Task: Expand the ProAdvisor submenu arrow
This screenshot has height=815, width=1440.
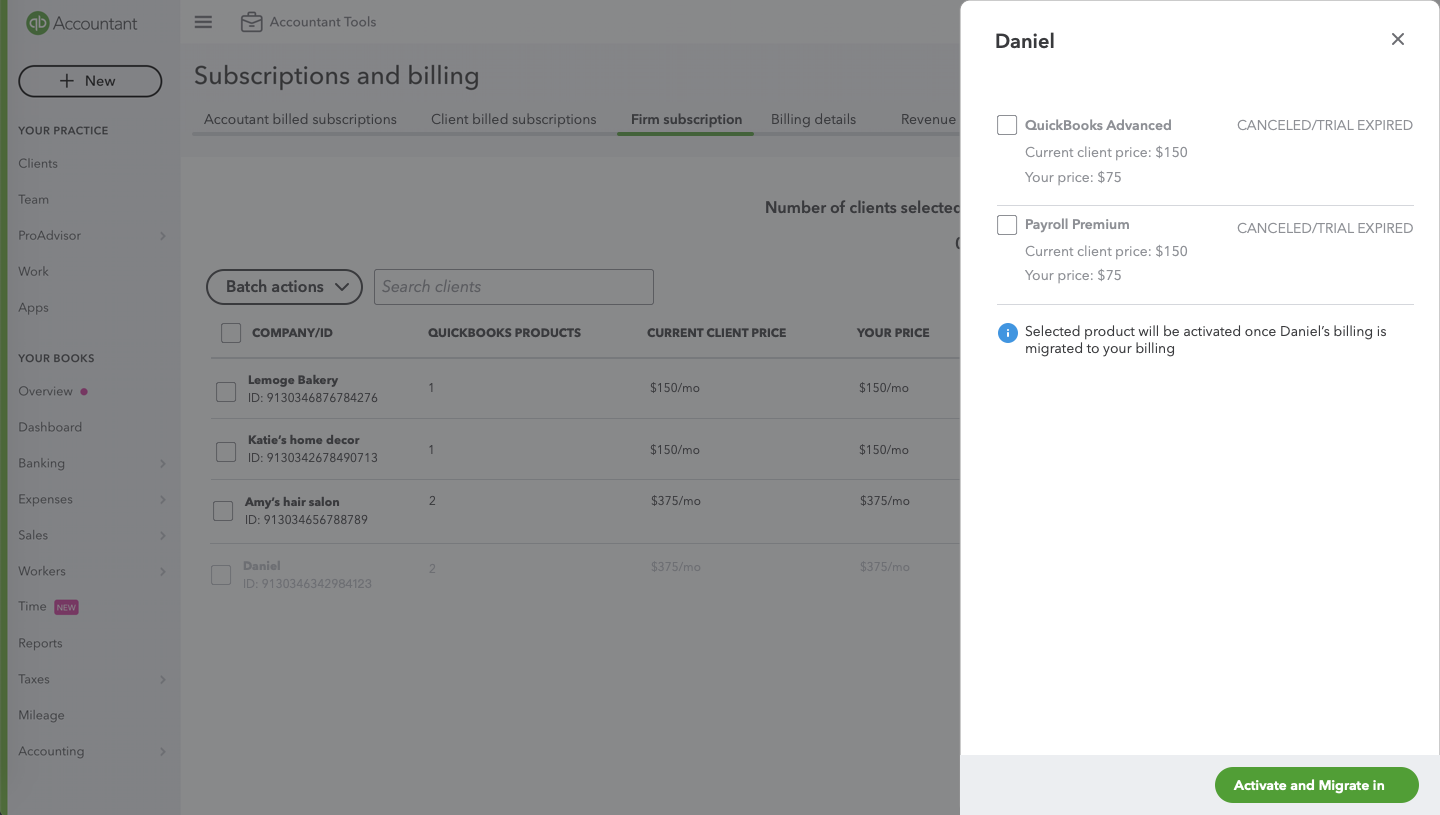Action: tap(162, 236)
